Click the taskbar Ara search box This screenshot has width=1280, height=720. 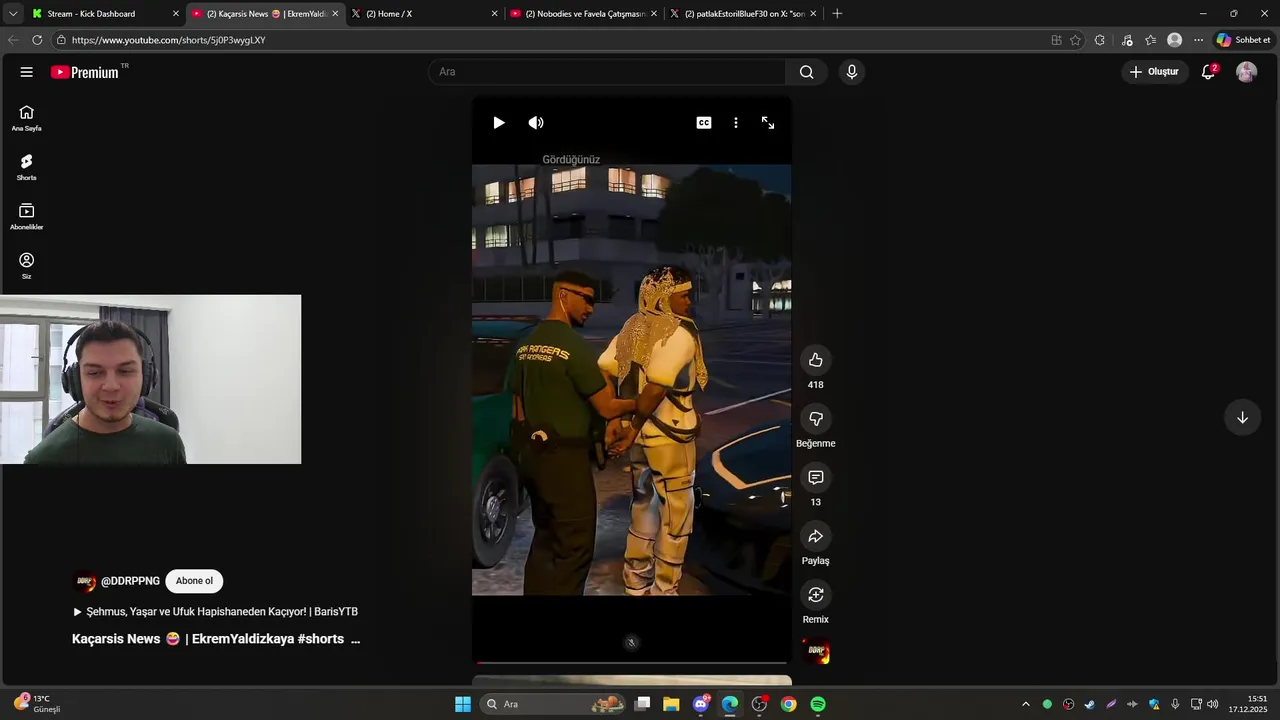pyautogui.click(x=553, y=704)
